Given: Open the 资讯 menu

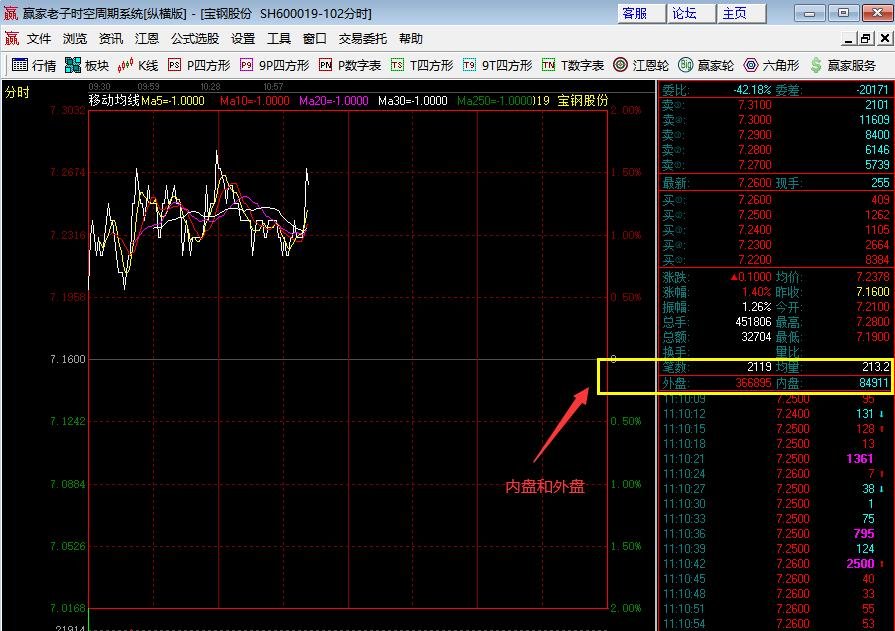Looking at the screenshot, I should (111, 38).
